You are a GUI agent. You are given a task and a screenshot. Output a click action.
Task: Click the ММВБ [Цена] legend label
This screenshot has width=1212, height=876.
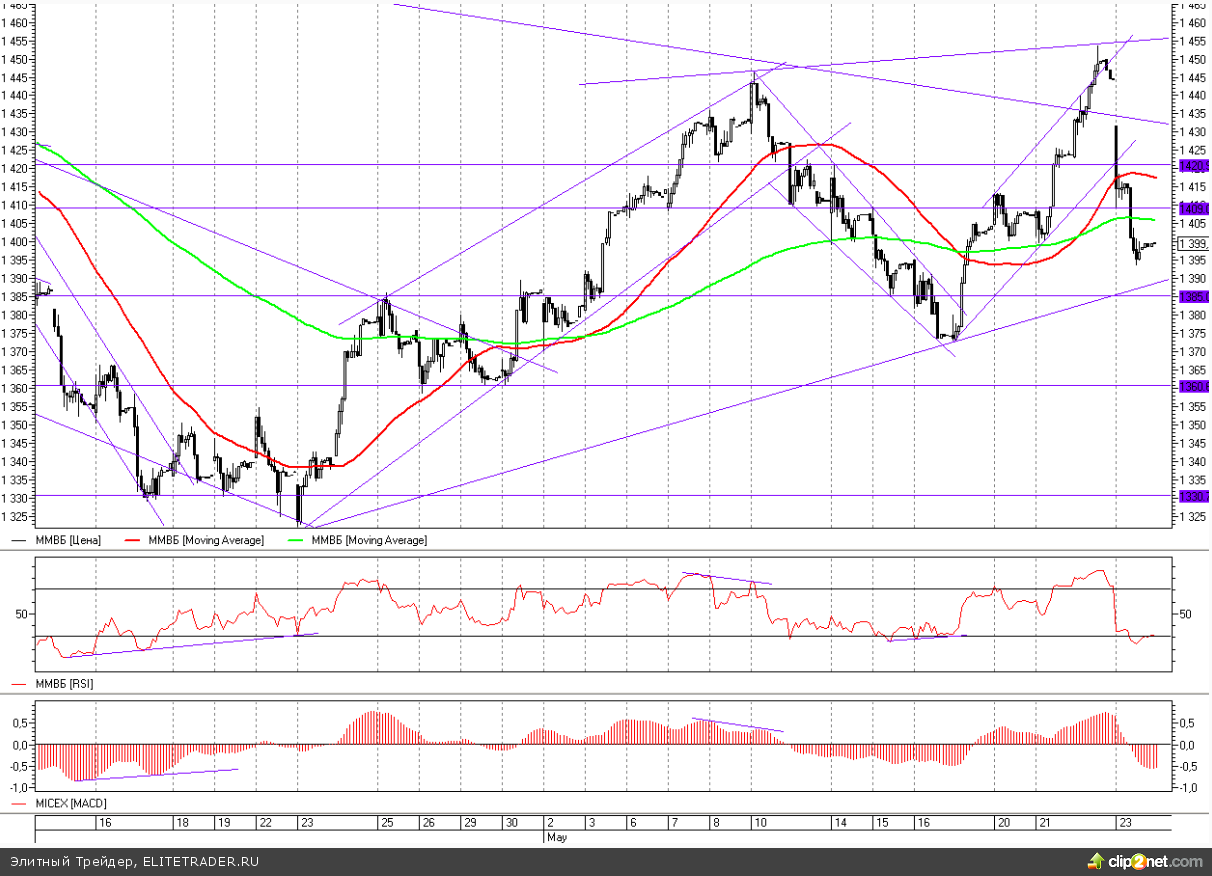pyautogui.click(x=68, y=540)
